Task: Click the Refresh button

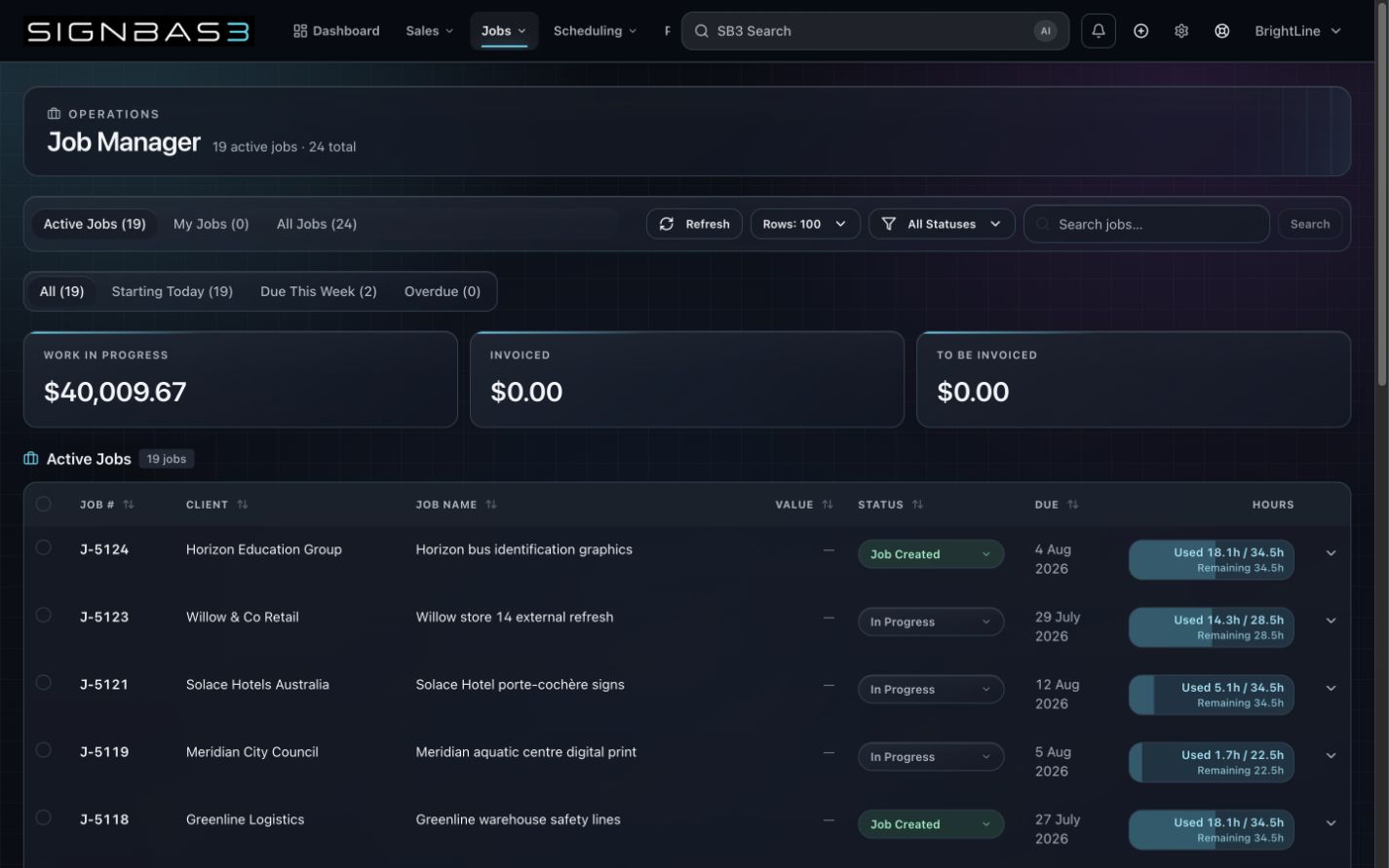Action: 694,224
